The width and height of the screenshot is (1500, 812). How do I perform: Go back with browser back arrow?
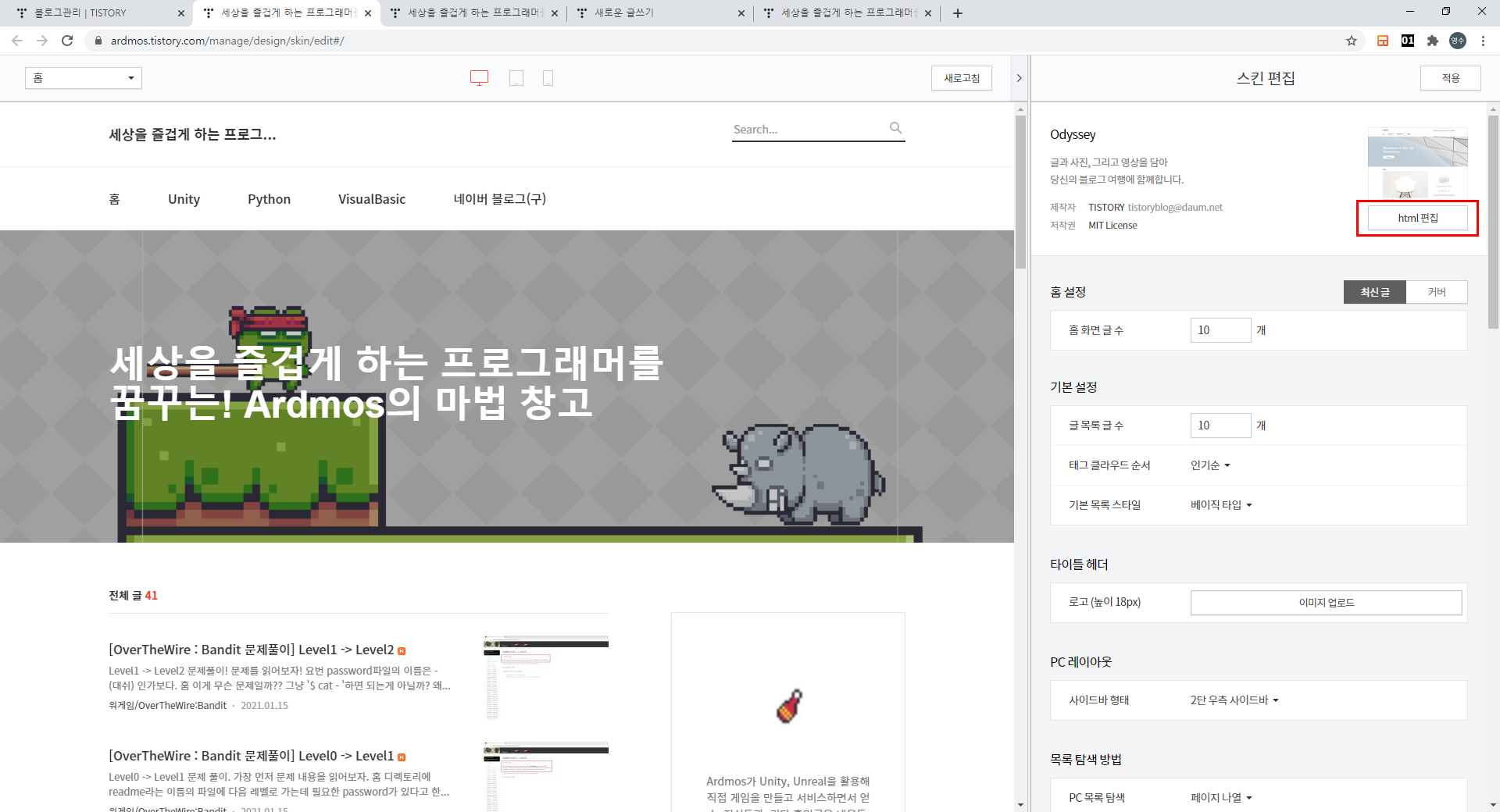[17, 41]
